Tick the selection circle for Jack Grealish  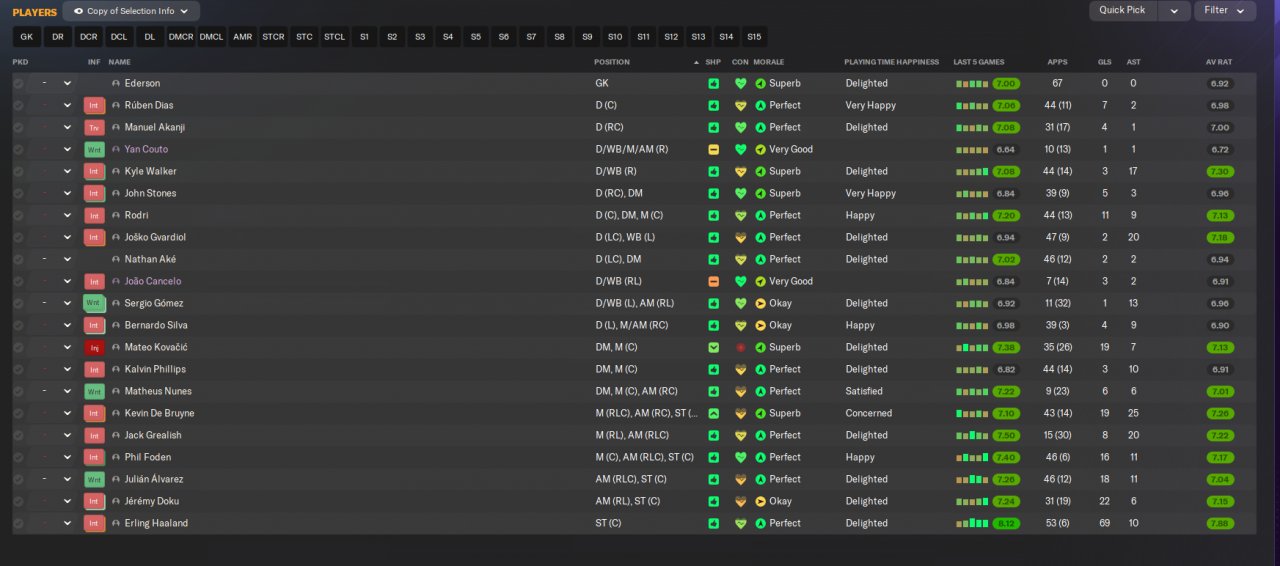18,435
